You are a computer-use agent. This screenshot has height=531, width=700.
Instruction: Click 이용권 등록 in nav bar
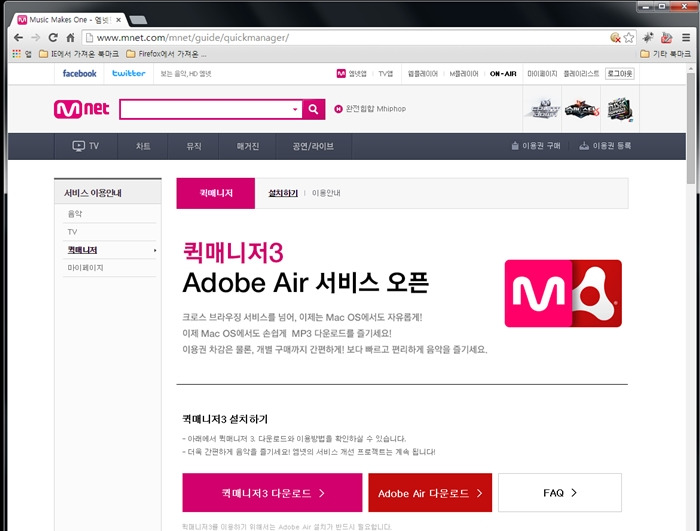coord(605,146)
